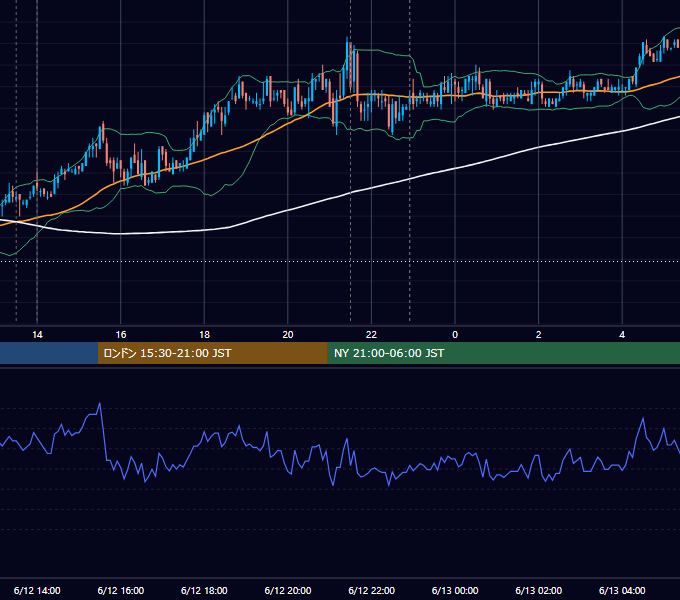Image resolution: width=680 pixels, height=600 pixels.
Task: Click hour label 2 on price chart axis
Action: pyautogui.click(x=539, y=335)
